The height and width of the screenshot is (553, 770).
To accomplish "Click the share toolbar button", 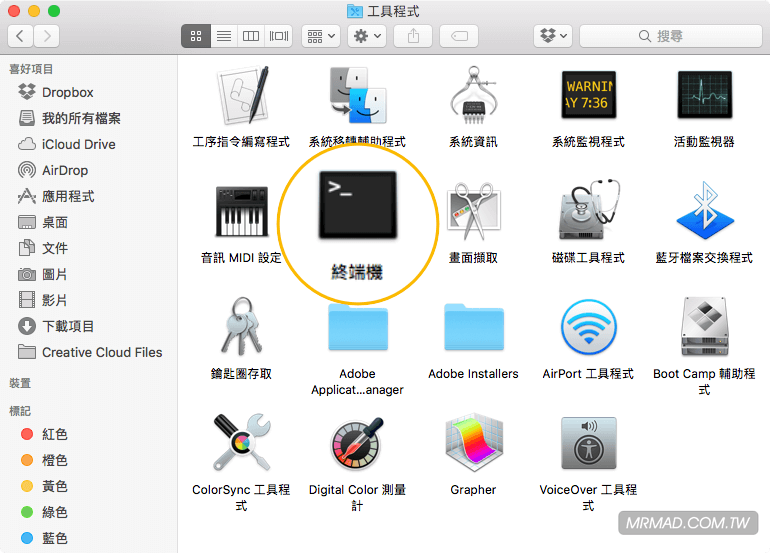I will 413,36.
